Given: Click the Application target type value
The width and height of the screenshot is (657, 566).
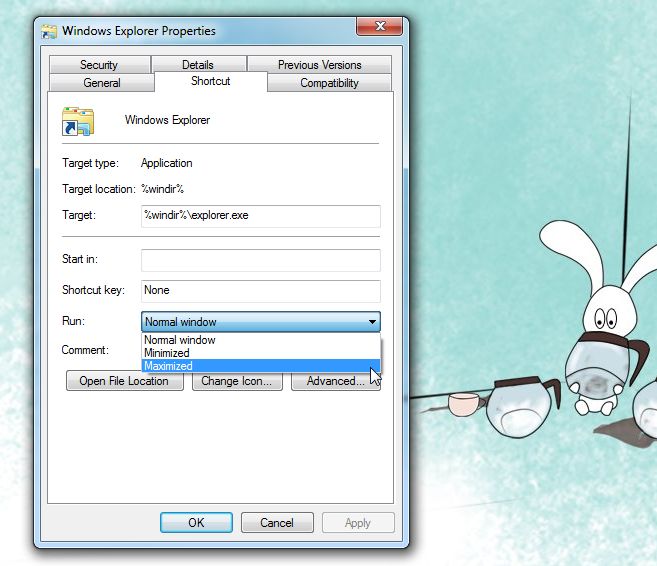Looking at the screenshot, I should pyautogui.click(x=167, y=163).
